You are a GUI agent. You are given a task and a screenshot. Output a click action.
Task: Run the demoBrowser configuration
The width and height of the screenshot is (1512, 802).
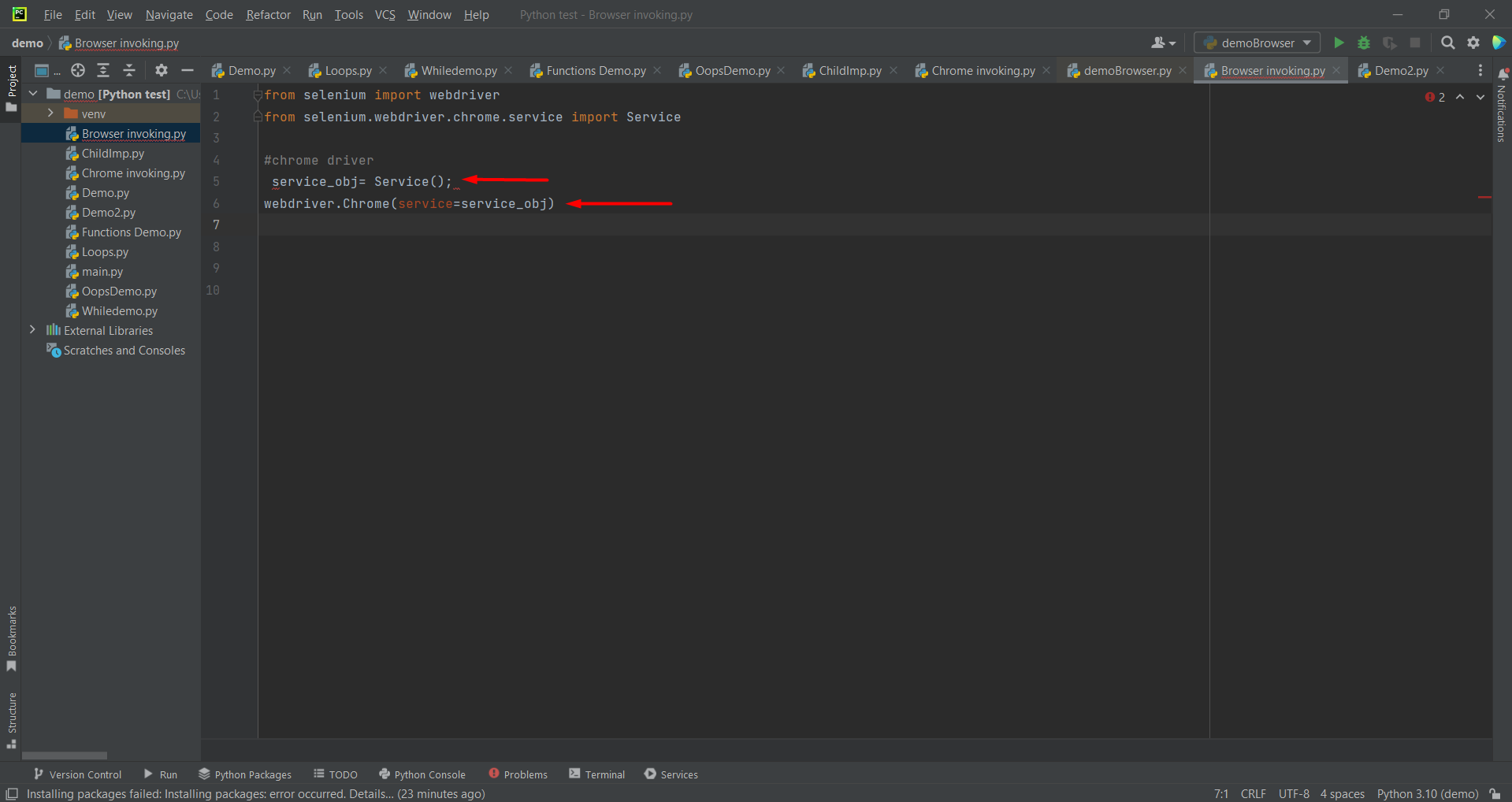coord(1338,43)
